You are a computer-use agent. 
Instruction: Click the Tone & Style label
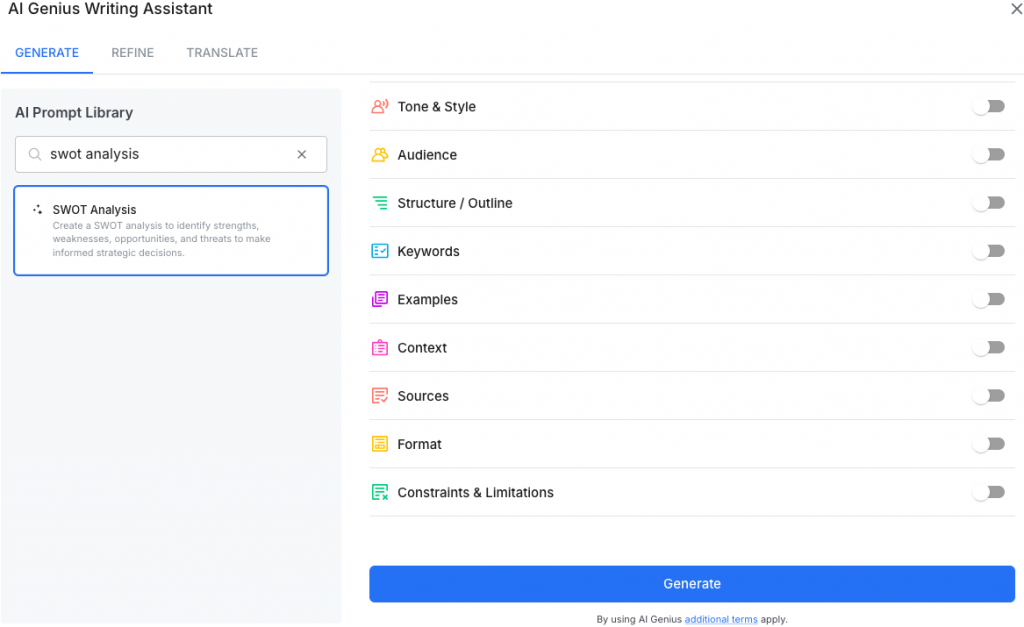(x=436, y=106)
